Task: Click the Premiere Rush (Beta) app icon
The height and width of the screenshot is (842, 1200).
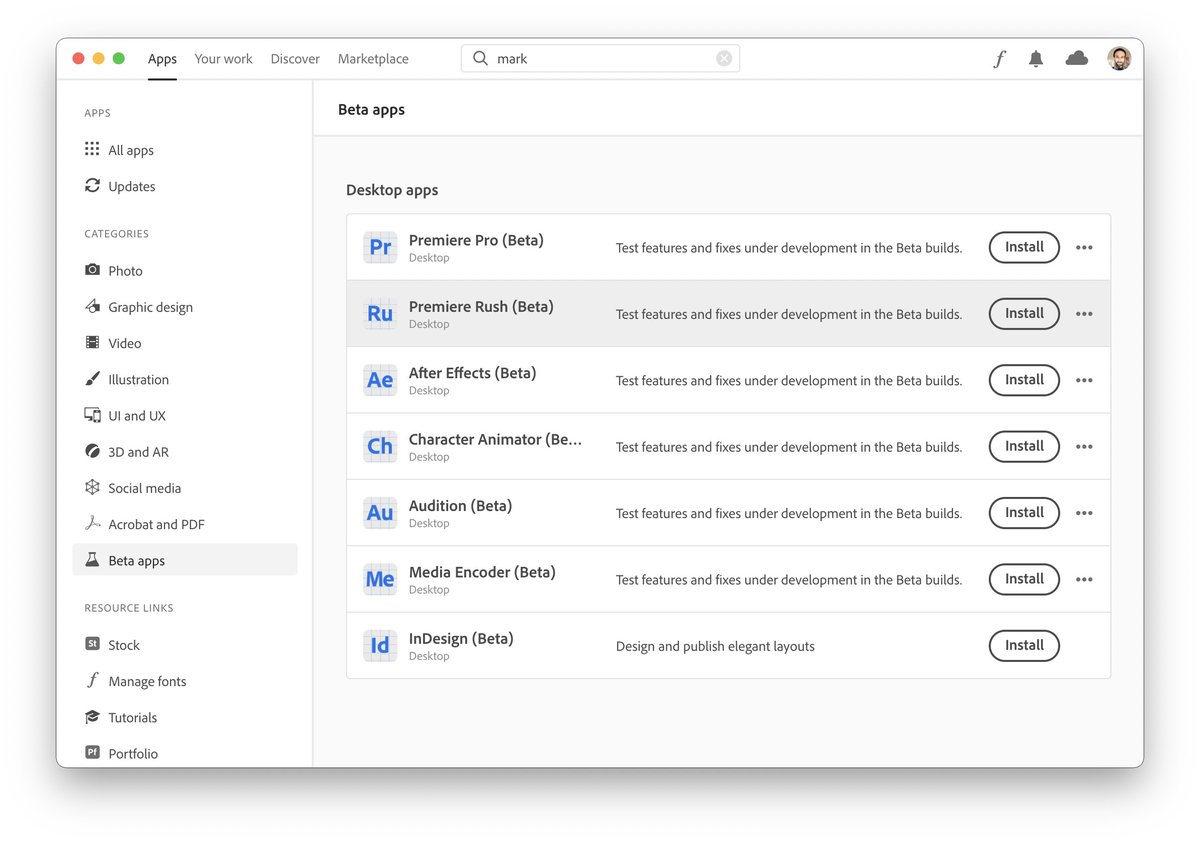Action: click(x=380, y=313)
